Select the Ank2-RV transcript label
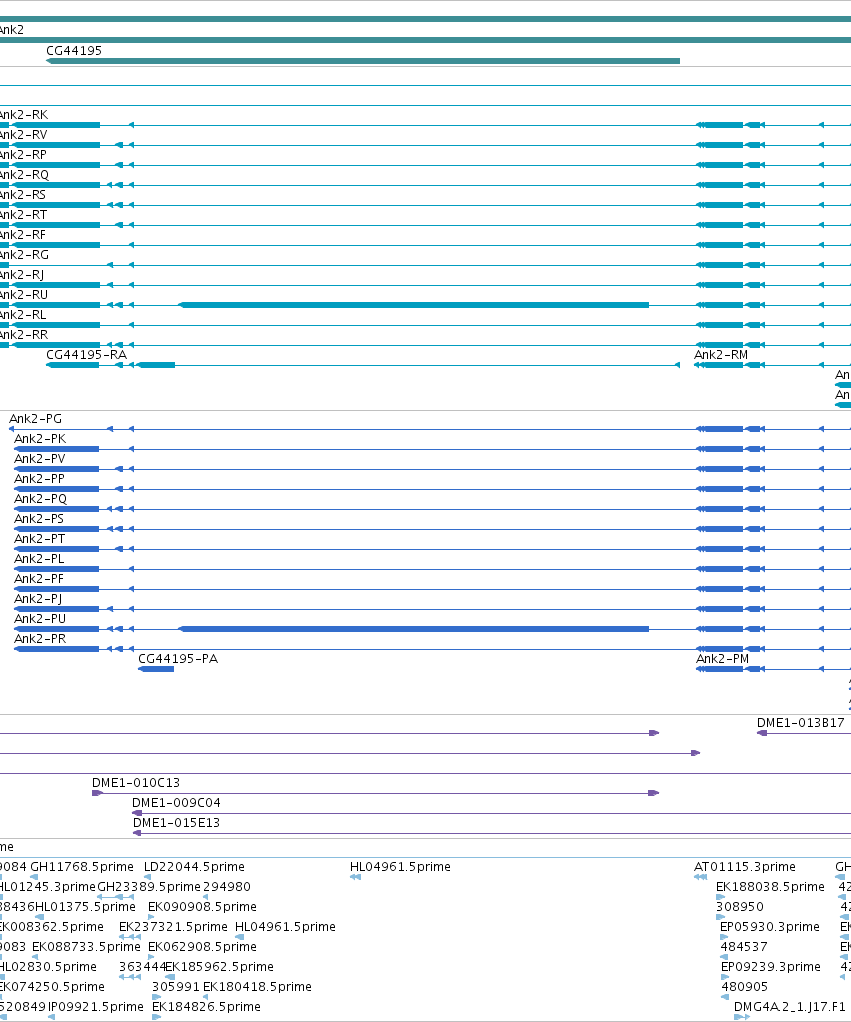Image resolution: width=851 pixels, height=1022 pixels. click(23, 135)
